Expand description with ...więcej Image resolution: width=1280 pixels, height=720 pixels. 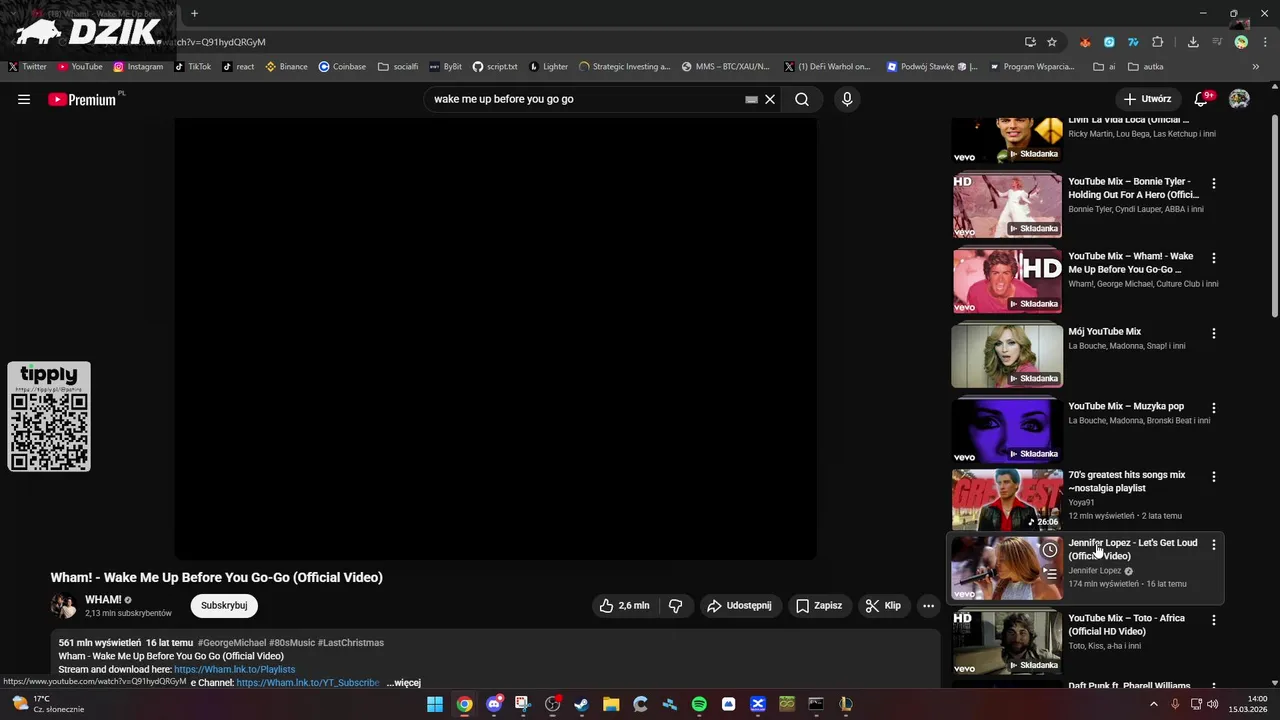pyautogui.click(x=404, y=683)
